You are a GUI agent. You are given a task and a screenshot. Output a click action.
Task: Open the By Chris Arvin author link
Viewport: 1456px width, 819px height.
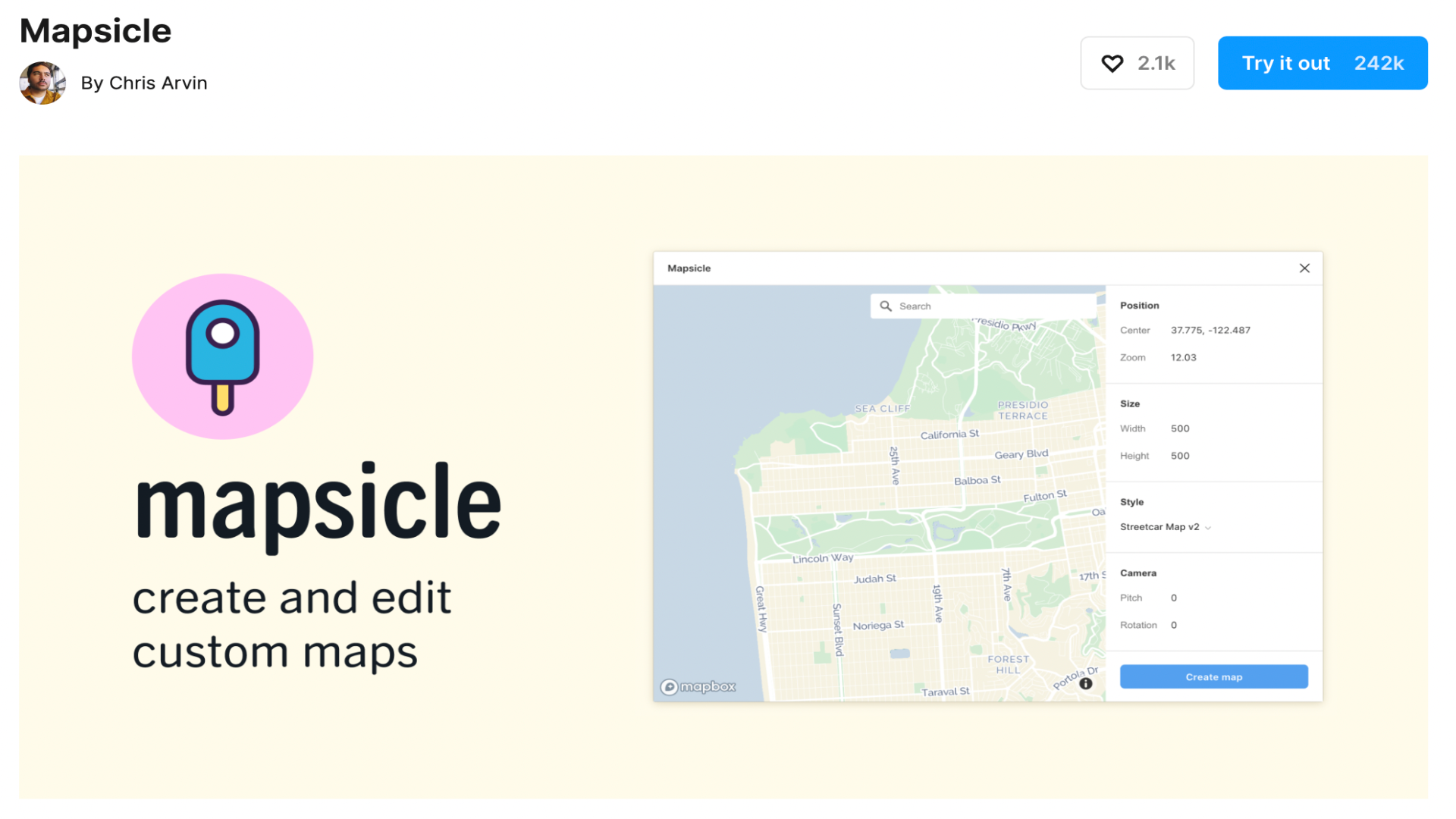tap(144, 83)
